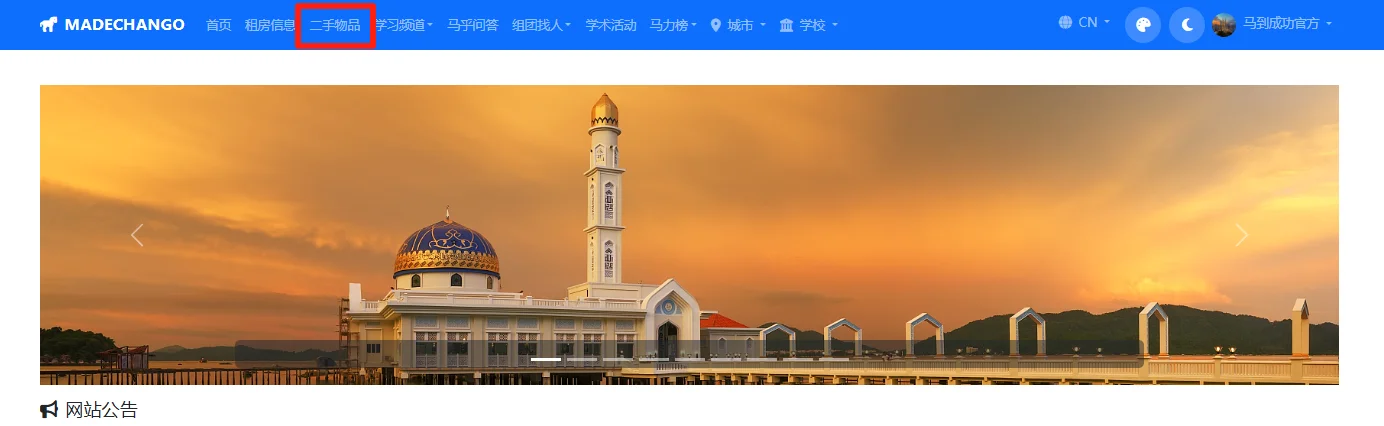The image size is (1384, 426).
Task: Open the 马到成功官方 account menu
Action: (1287, 24)
